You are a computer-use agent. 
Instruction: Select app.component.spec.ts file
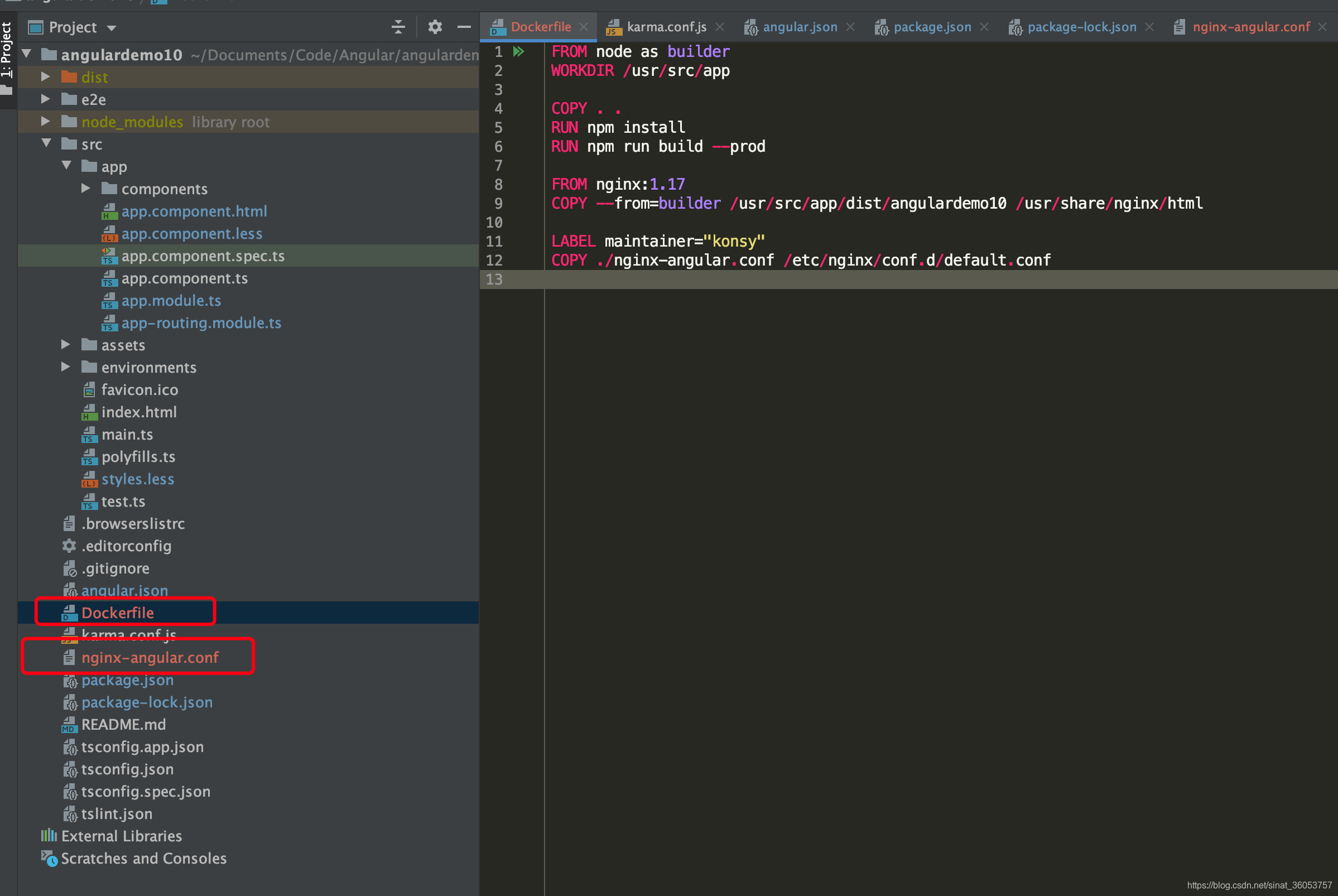coord(248,256)
